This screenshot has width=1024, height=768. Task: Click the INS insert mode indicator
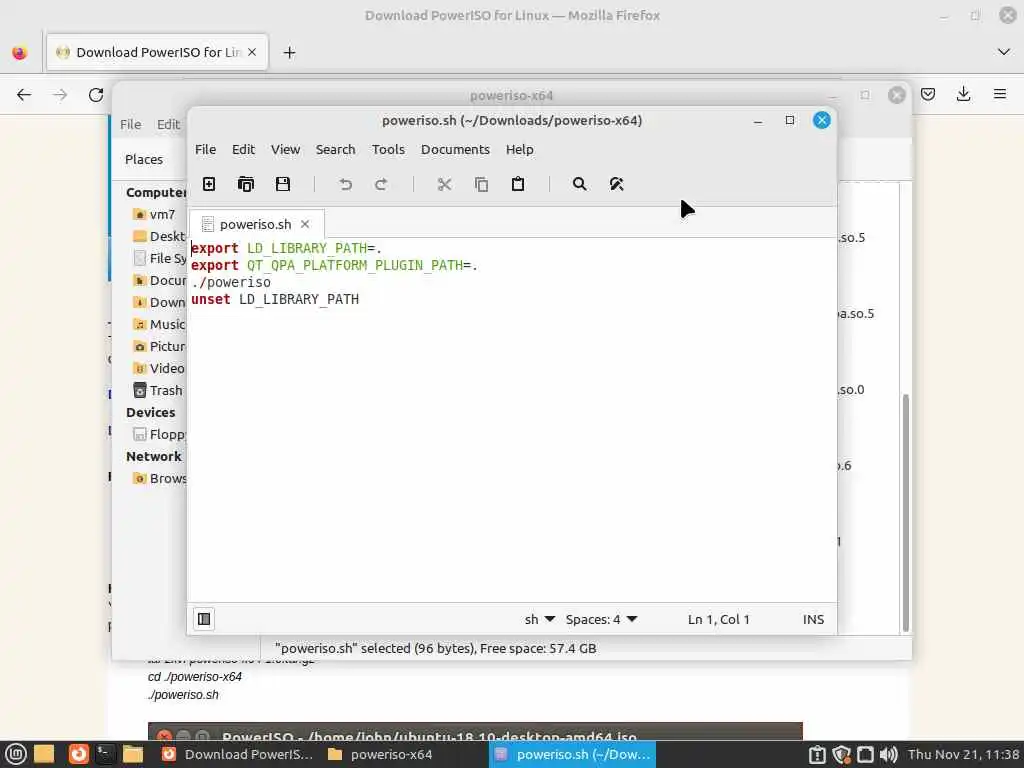point(813,619)
